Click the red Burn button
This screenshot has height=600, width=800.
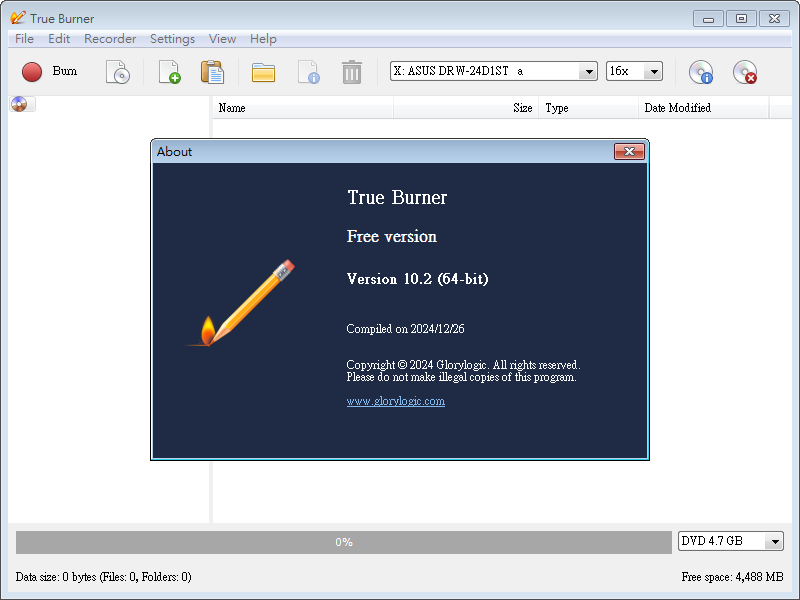[x=49, y=72]
